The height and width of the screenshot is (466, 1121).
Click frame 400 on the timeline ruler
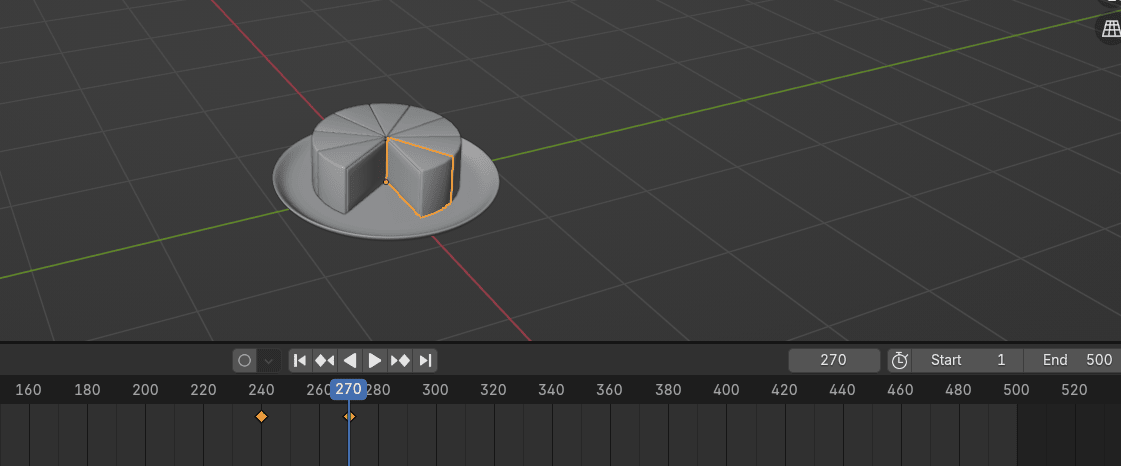(726, 389)
